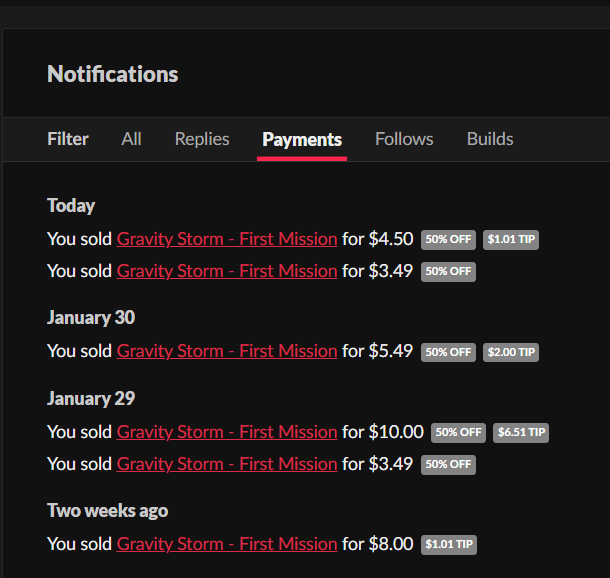Click the $1.01 TIP badge under Today
Viewport: 610px width, 578px height.
click(511, 240)
